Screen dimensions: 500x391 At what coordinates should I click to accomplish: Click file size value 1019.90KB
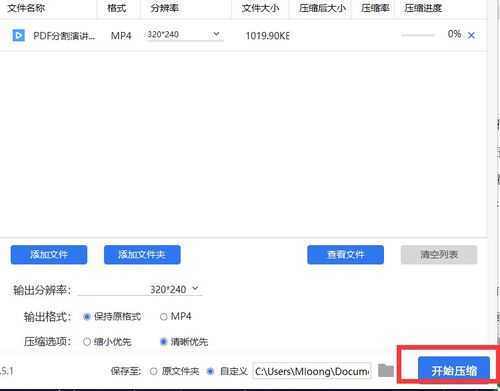268,36
